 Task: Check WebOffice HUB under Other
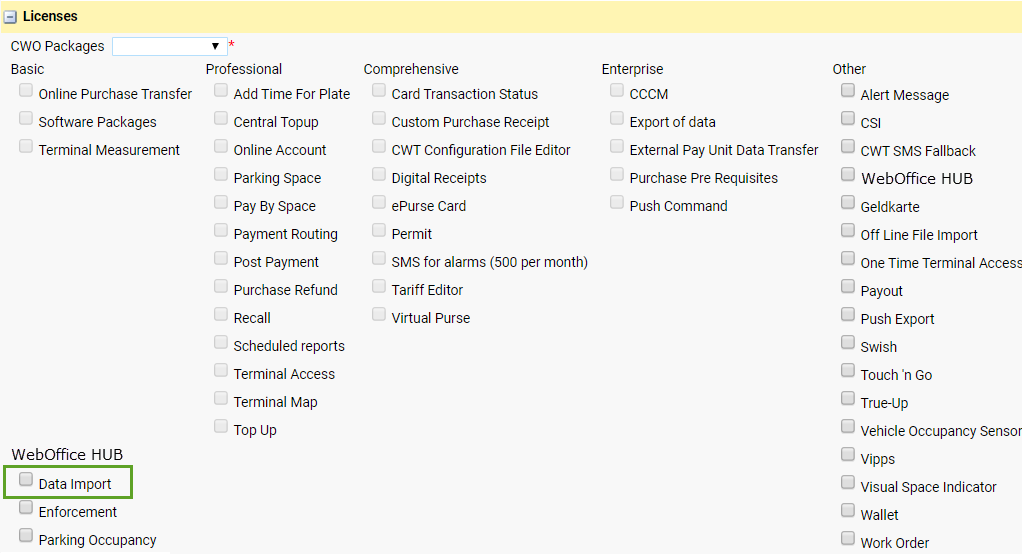[847, 174]
